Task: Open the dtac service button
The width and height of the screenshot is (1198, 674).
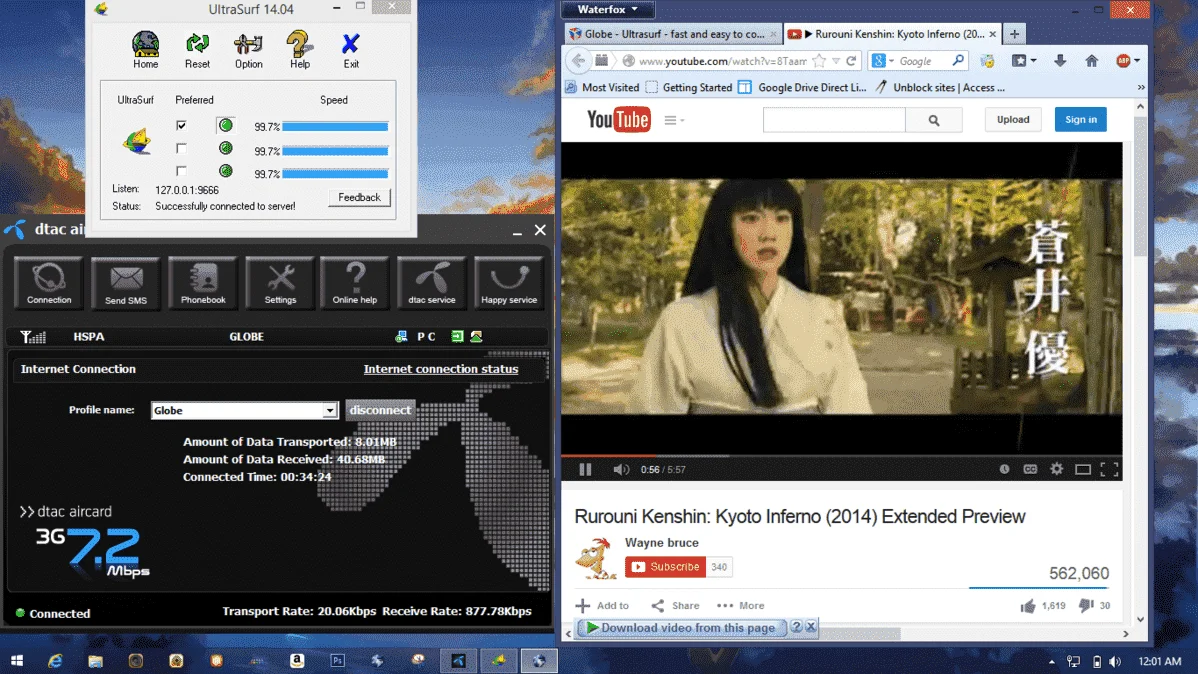Action: pyautogui.click(x=432, y=283)
